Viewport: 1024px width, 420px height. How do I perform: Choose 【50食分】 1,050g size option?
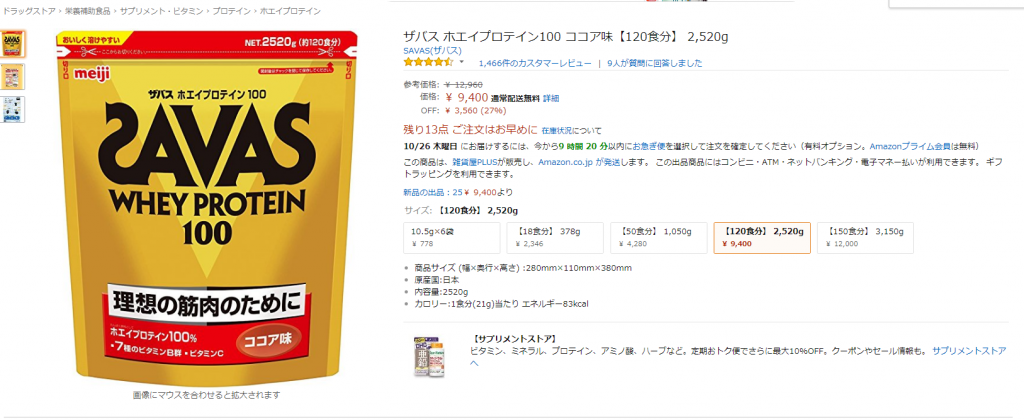(x=658, y=238)
